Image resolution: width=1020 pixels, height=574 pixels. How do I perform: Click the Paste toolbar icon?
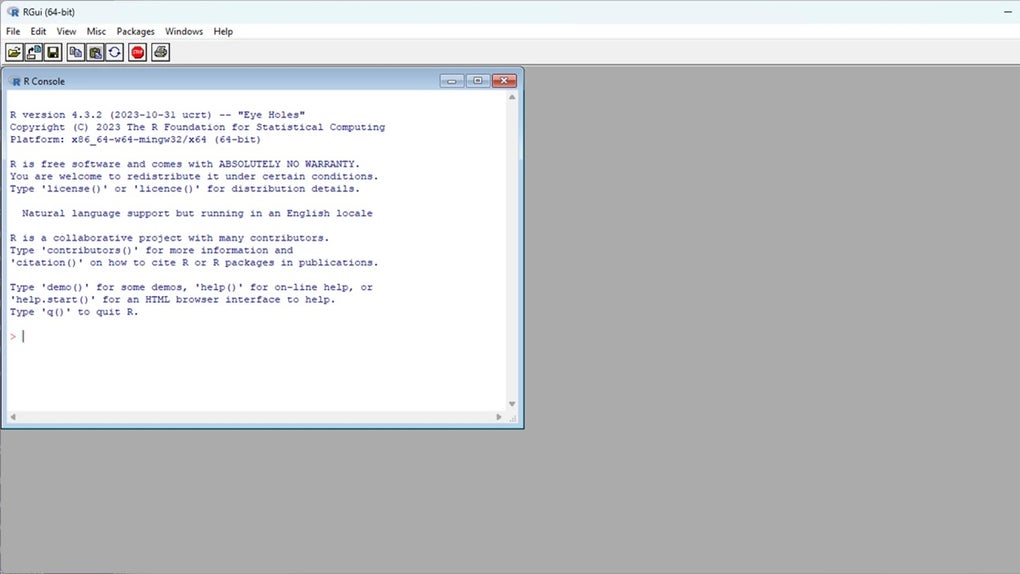(95, 52)
